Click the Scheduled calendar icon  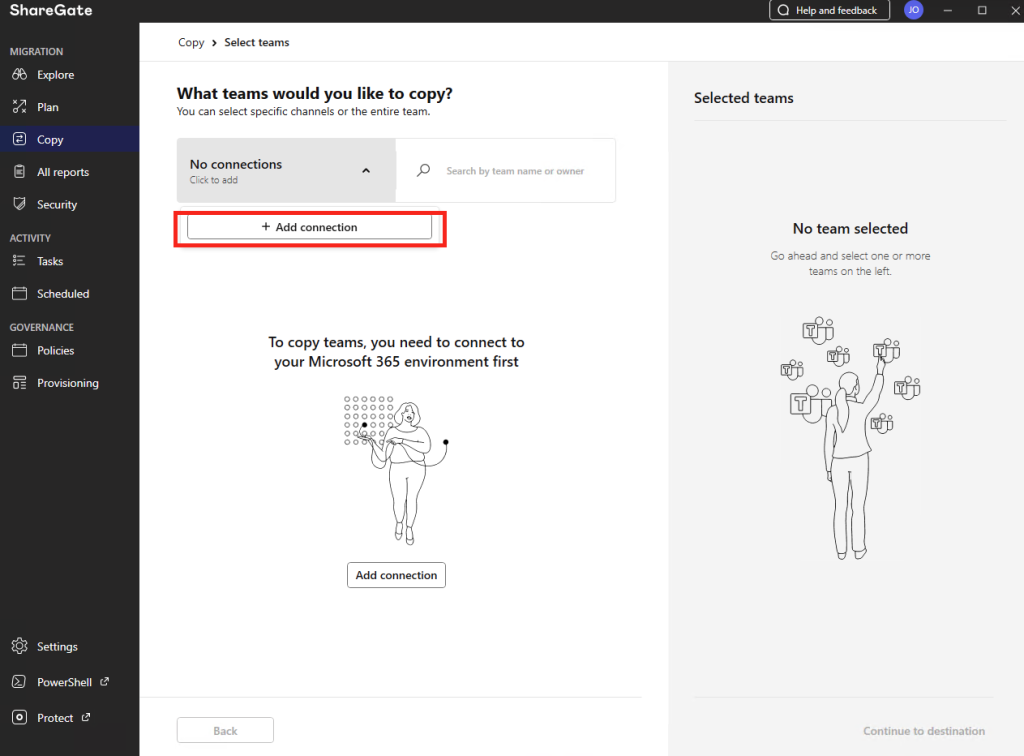click(x=20, y=293)
